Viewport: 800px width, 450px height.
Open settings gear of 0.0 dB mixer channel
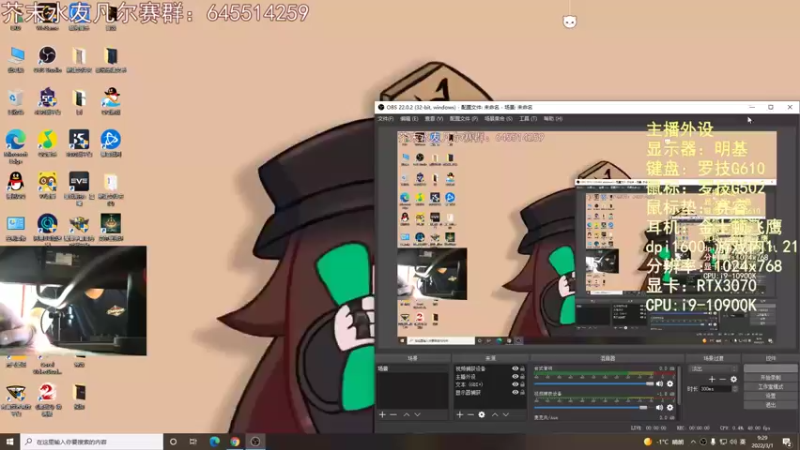point(670,384)
